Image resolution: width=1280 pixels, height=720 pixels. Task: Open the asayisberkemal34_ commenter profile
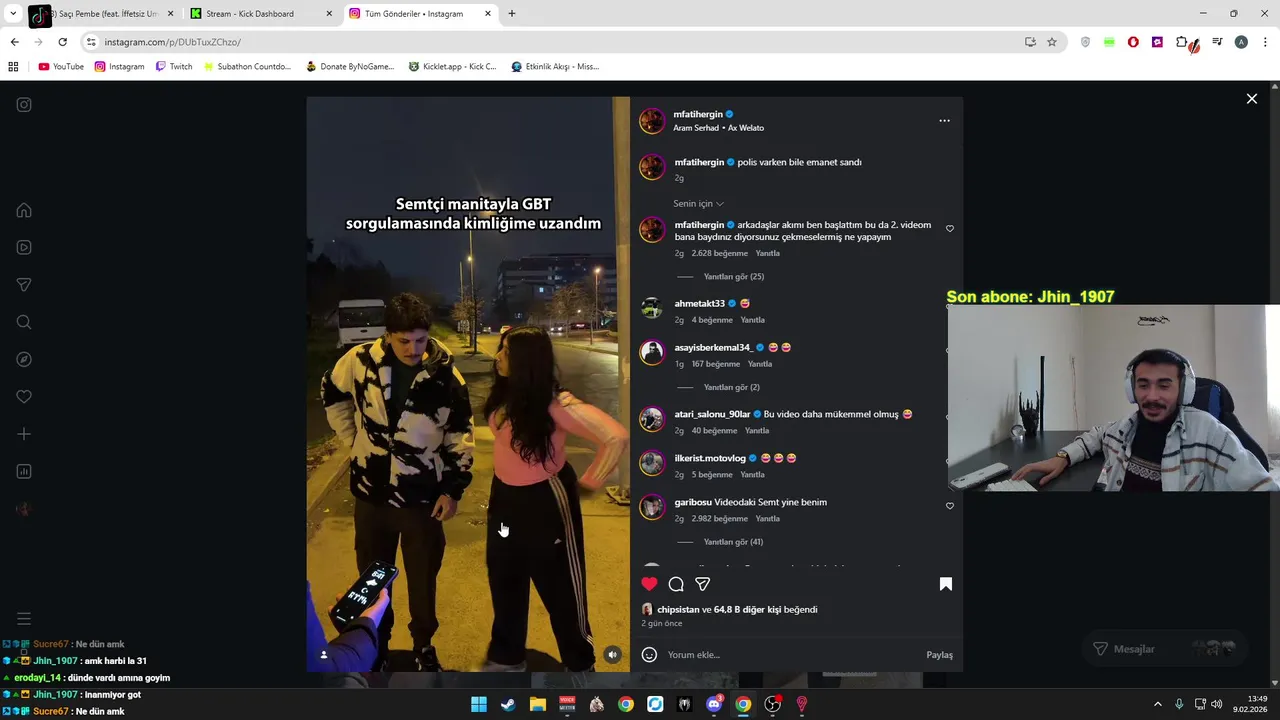point(713,348)
